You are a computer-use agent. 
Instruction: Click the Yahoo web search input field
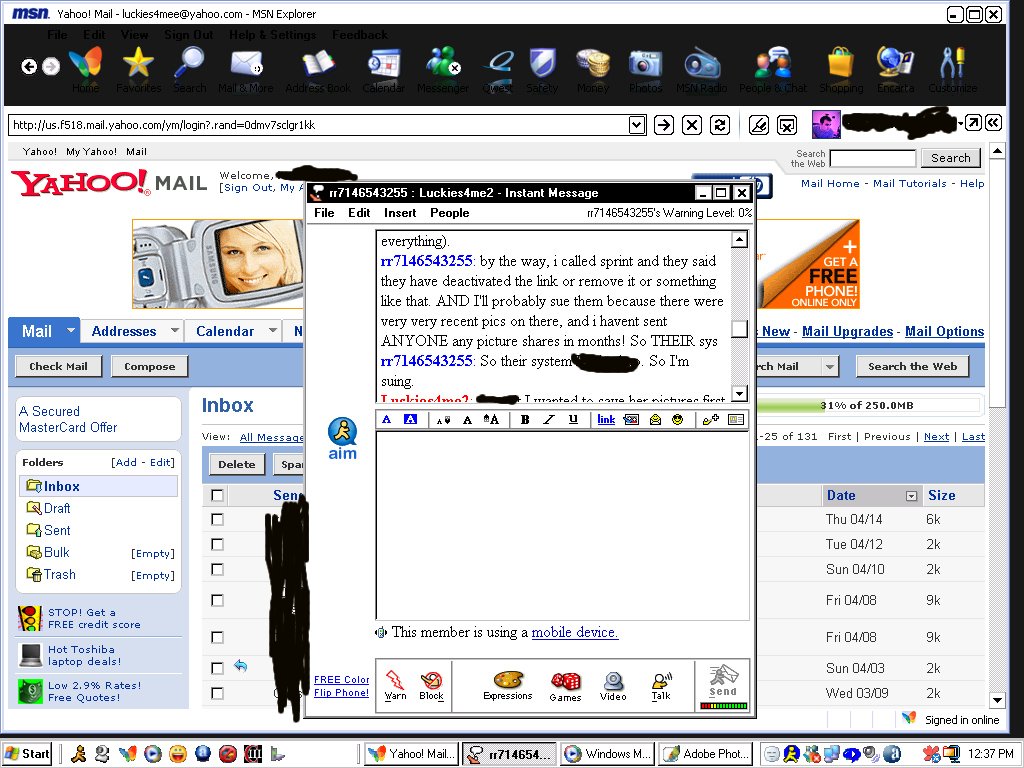pyautogui.click(x=873, y=158)
